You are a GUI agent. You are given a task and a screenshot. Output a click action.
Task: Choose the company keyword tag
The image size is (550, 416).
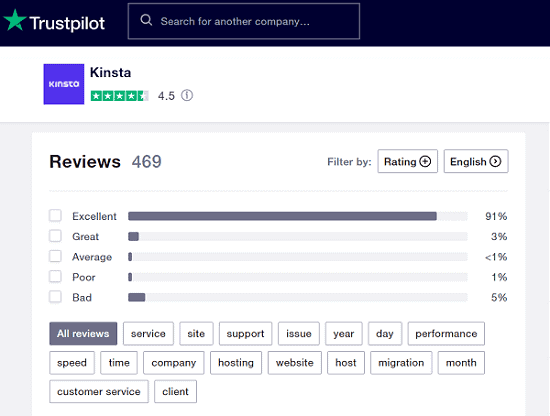174,363
